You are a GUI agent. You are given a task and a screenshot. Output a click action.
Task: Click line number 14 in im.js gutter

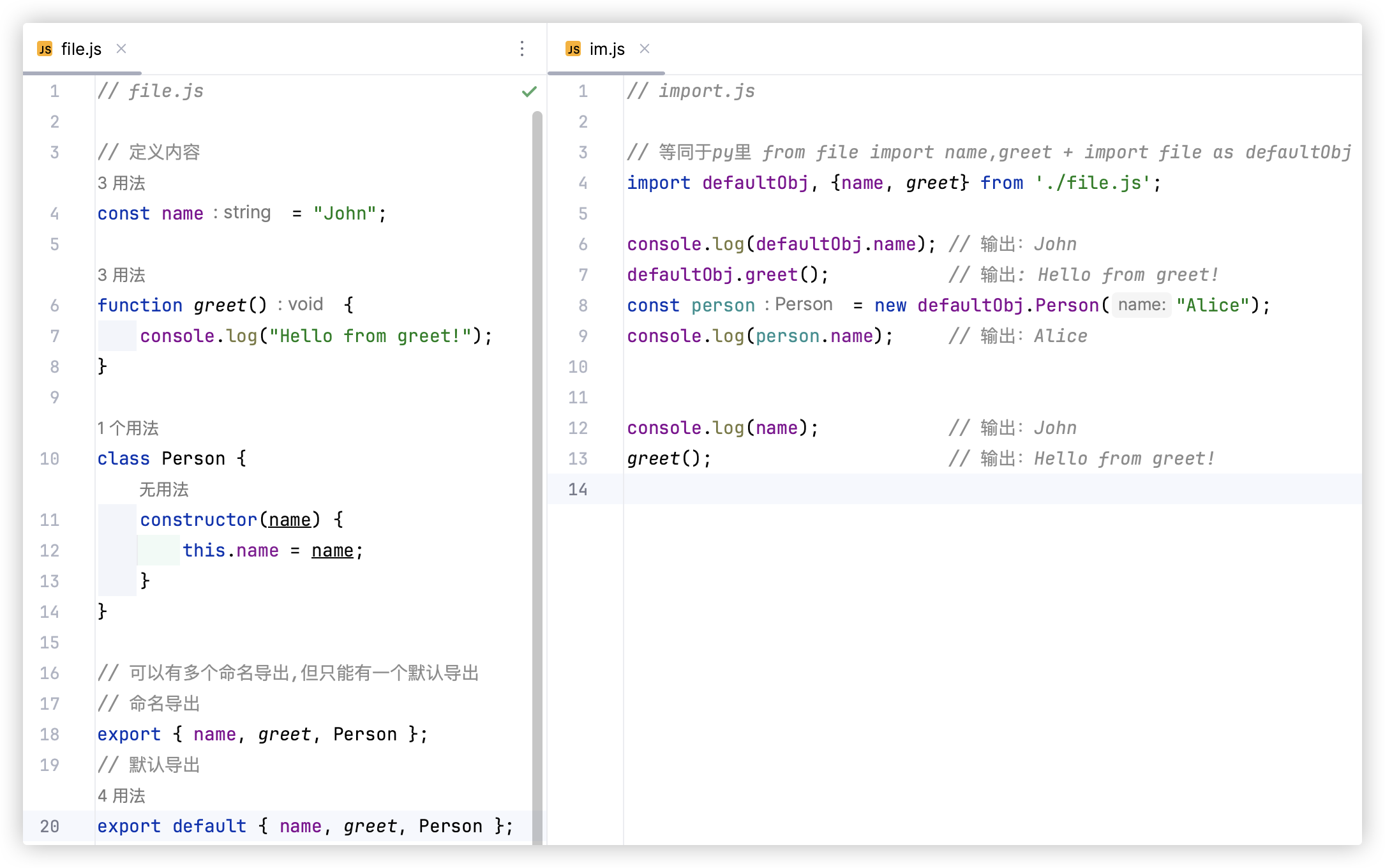(x=578, y=490)
